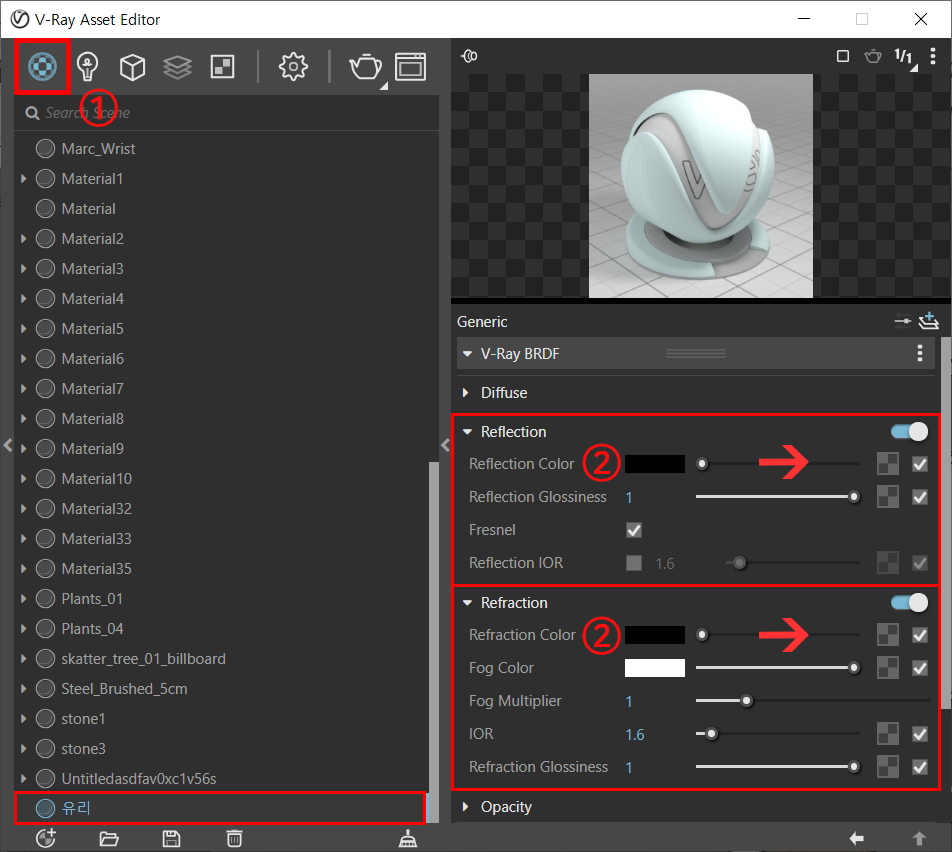Change the 1/1 preview ratio setting

point(904,58)
